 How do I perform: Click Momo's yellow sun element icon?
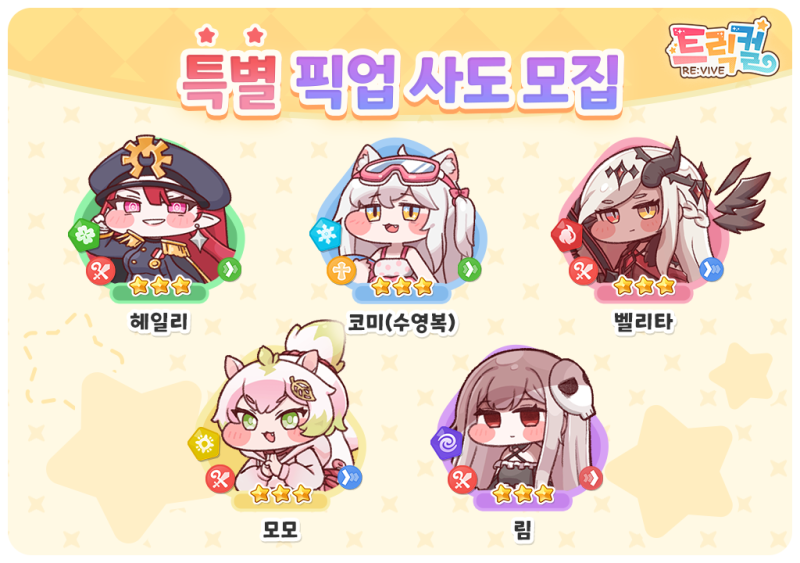click(204, 444)
